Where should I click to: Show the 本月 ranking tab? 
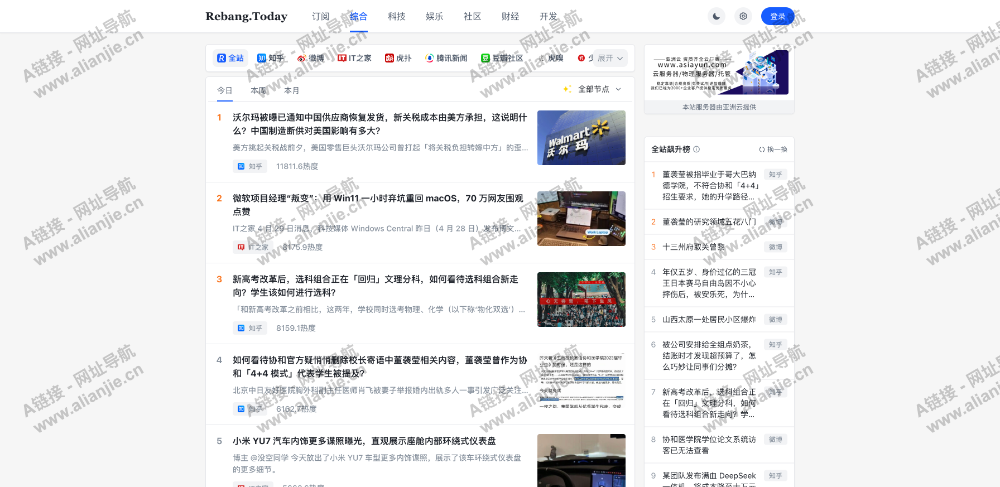(x=291, y=90)
